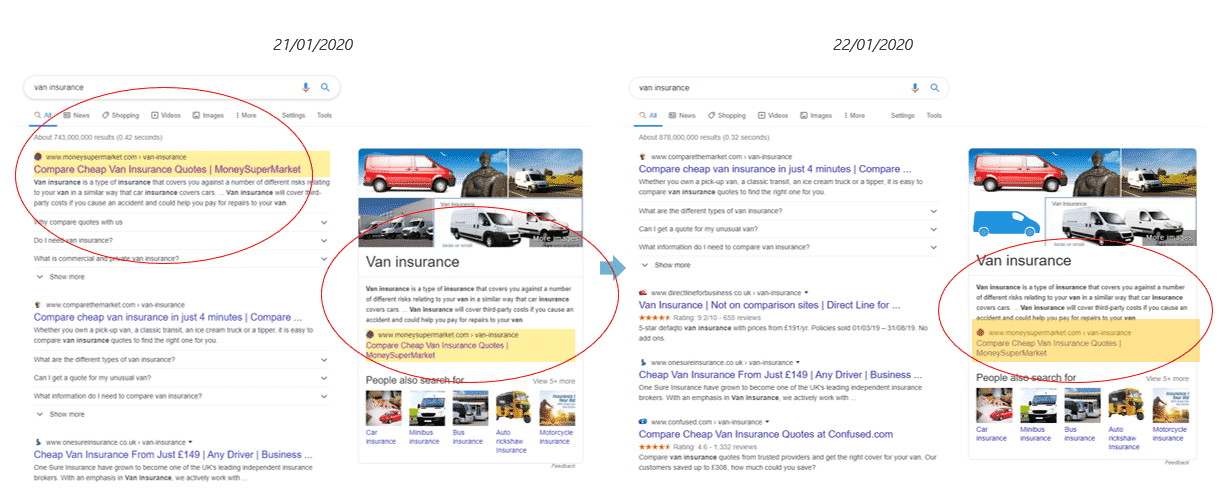
Task: Expand 'Can I get a quote' in 21/01/2020 results
Action: click(181, 377)
